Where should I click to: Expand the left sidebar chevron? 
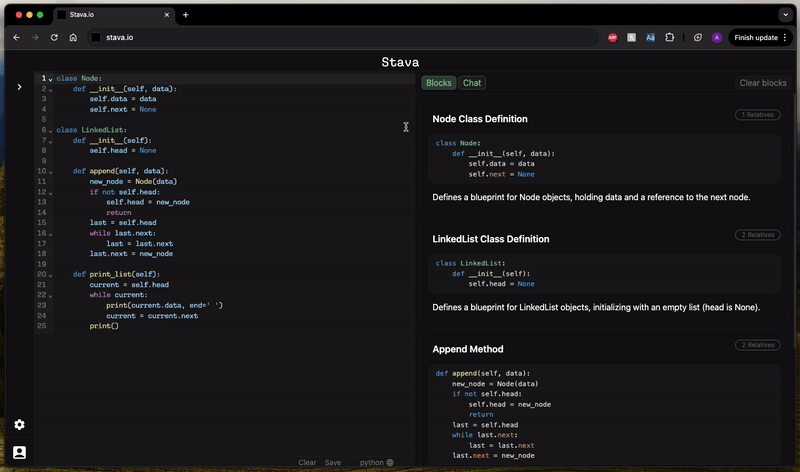point(19,87)
